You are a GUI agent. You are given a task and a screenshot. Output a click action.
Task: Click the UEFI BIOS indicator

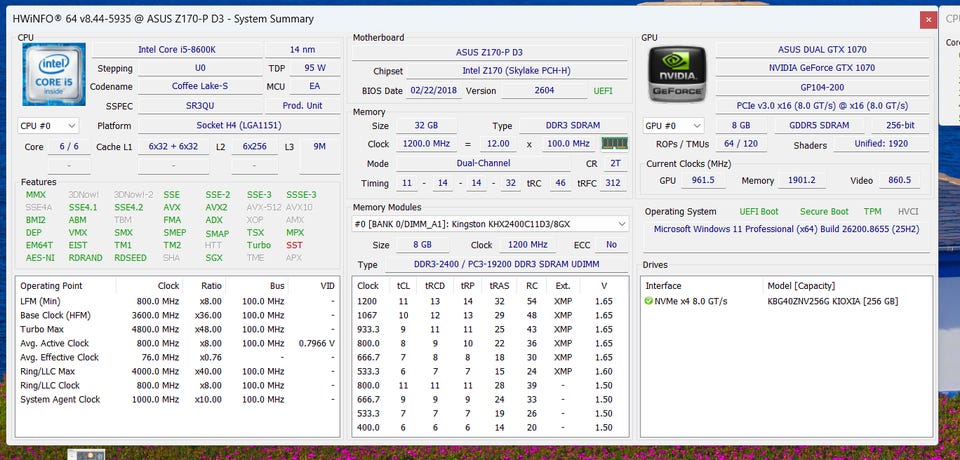point(602,91)
